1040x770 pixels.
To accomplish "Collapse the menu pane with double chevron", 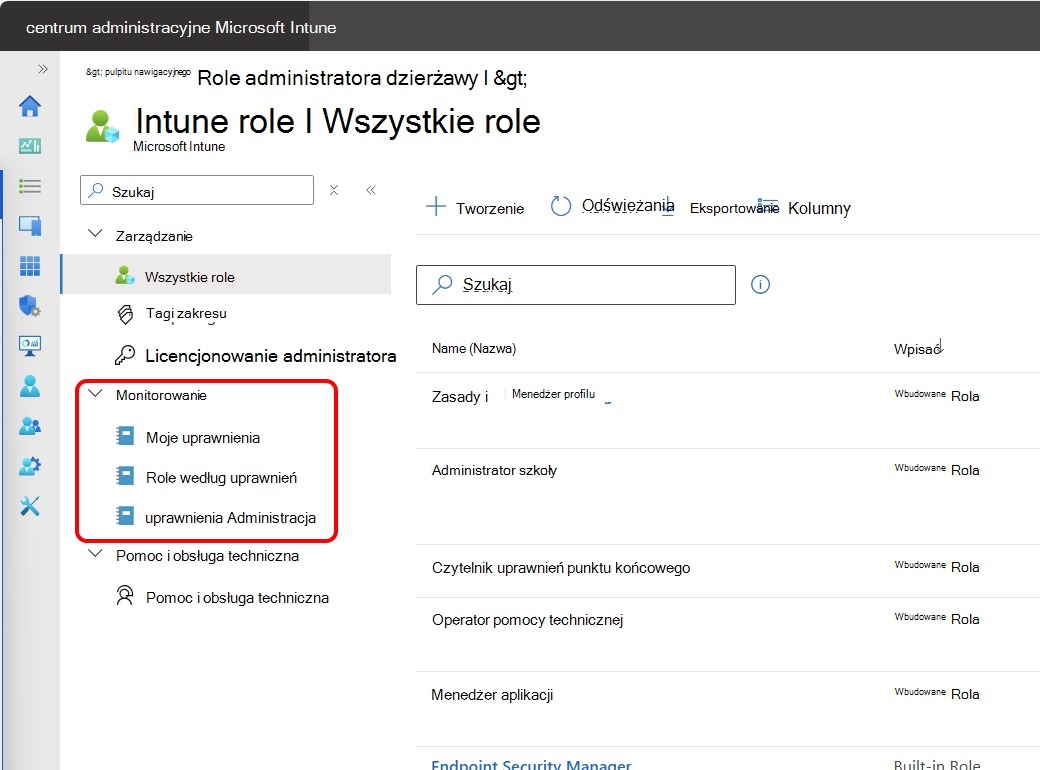I will tap(371, 190).
